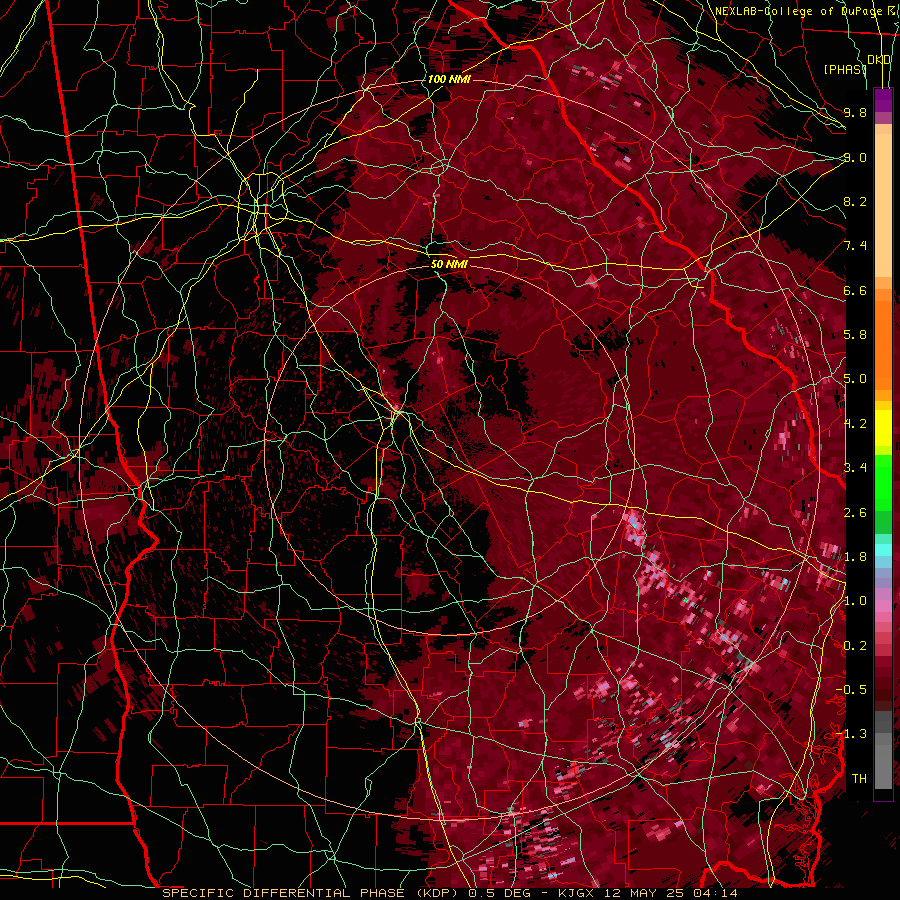This screenshot has width=900, height=900.
Task: Click the "50 NMI" range ring label
Action: 449,264
